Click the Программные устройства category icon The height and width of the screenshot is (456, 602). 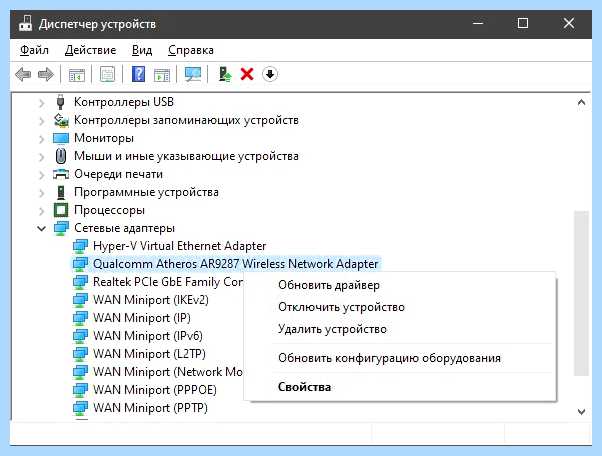click(x=61, y=192)
